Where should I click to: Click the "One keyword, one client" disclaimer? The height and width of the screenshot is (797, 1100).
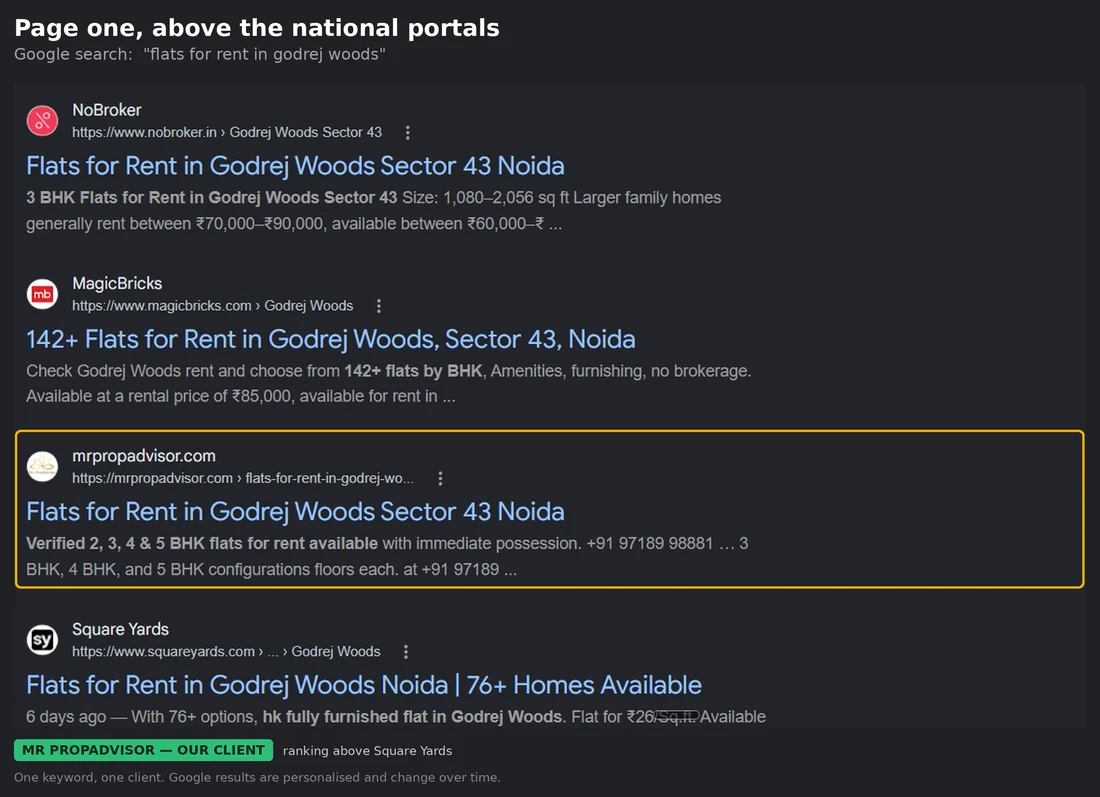click(257, 777)
